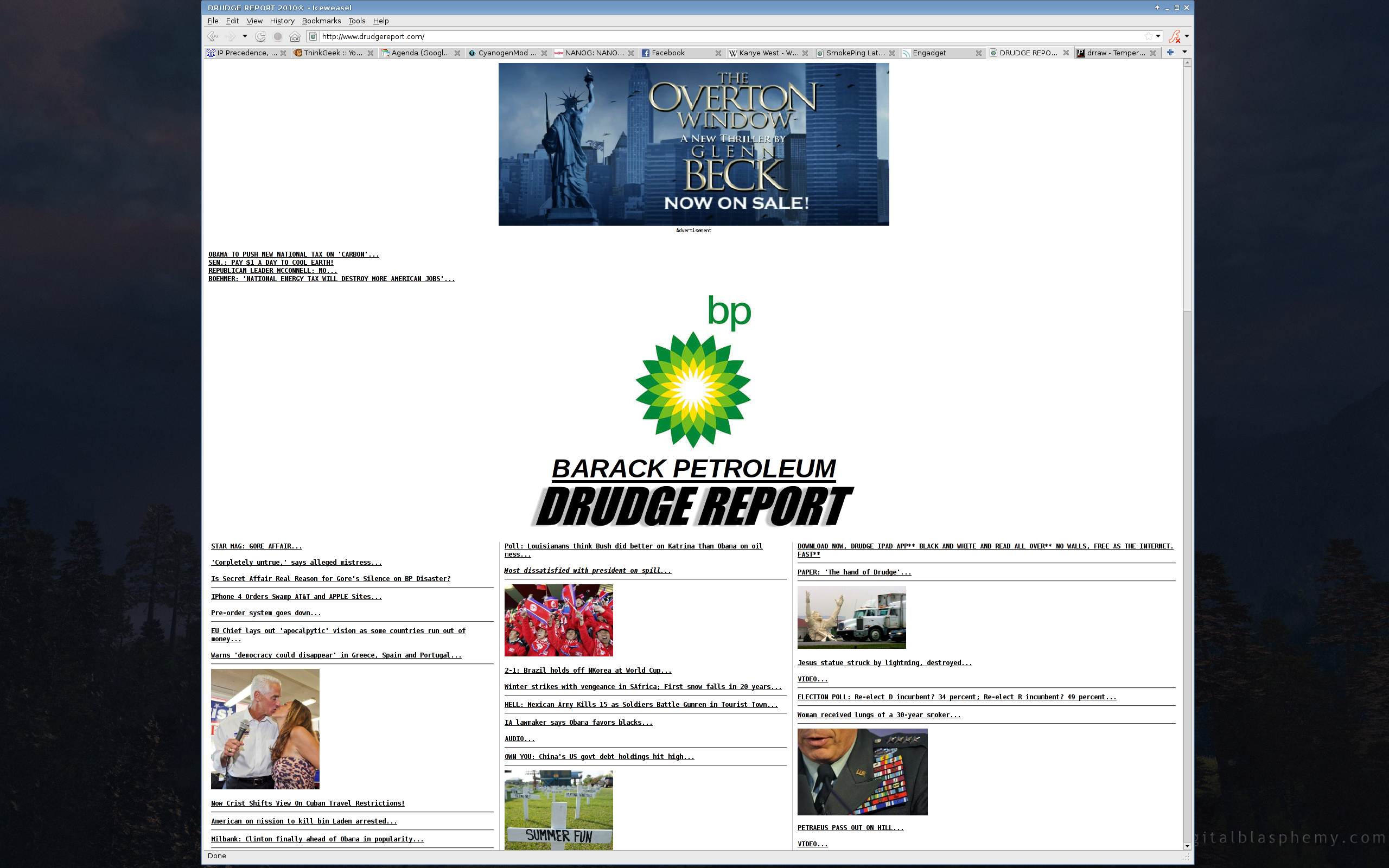Close the IP Precedence tab

[x=283, y=53]
